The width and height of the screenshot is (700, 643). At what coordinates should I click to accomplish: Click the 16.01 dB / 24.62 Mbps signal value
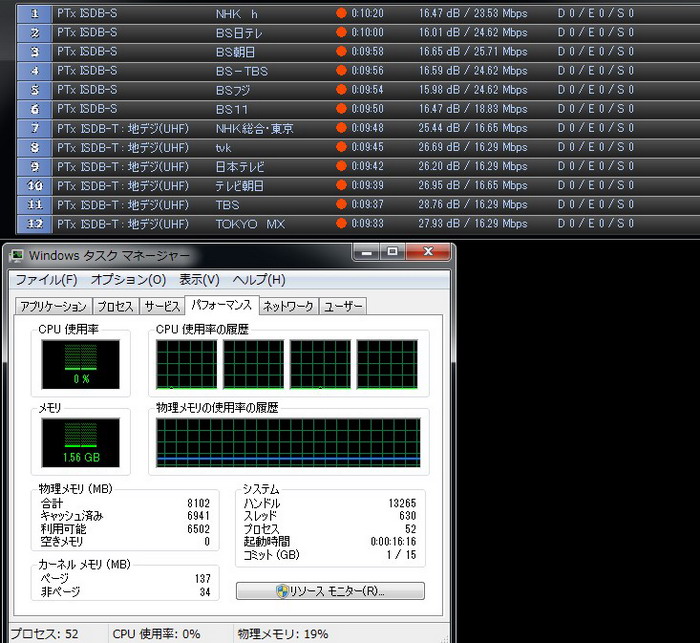click(x=473, y=32)
